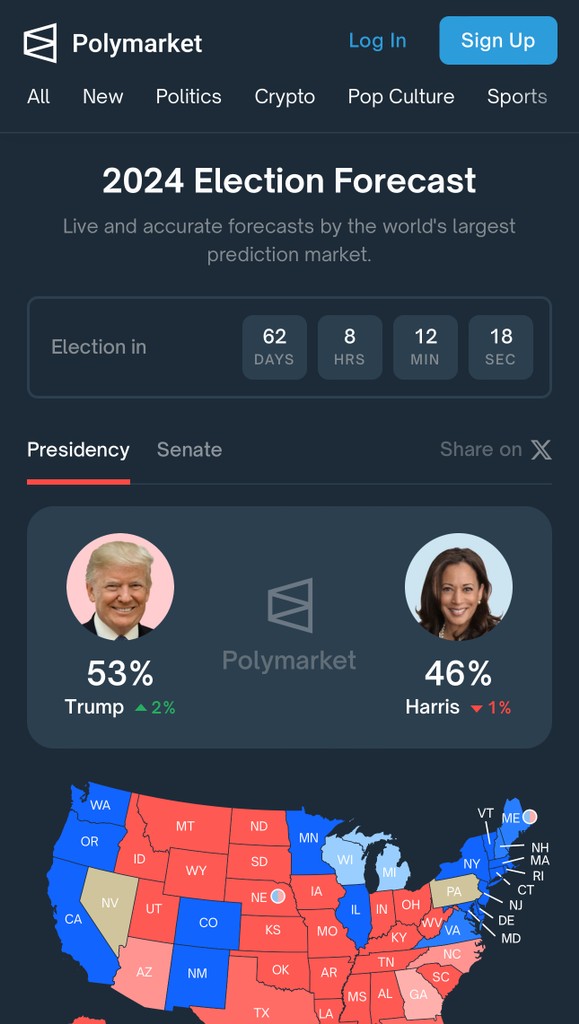The width and height of the screenshot is (579, 1024).
Task: Click the Nebraska split-district circle icon
Action: [x=278, y=896]
